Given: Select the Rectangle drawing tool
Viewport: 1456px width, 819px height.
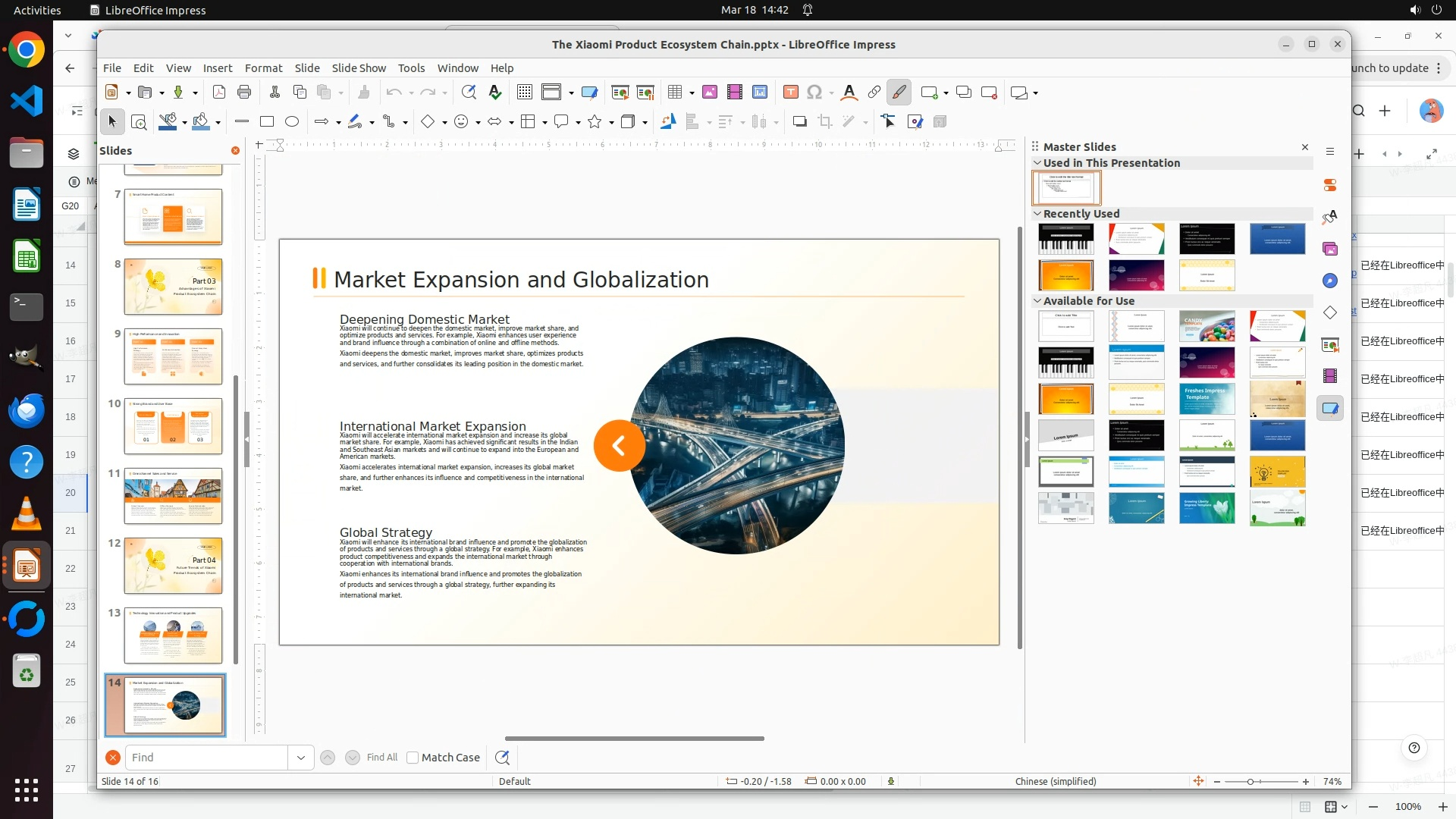Looking at the screenshot, I should click(x=267, y=121).
